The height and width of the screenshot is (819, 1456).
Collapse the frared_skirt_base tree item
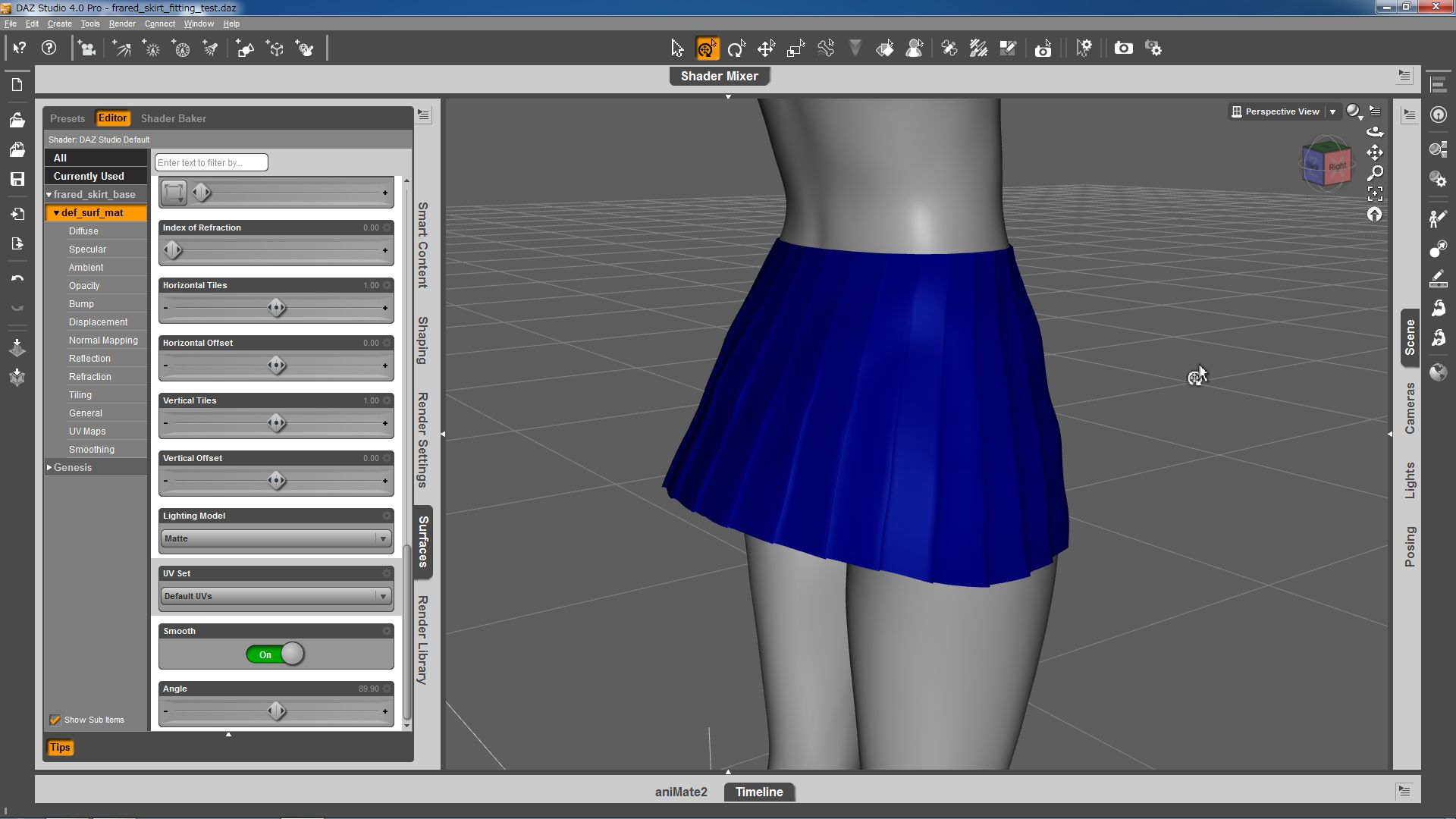point(49,195)
